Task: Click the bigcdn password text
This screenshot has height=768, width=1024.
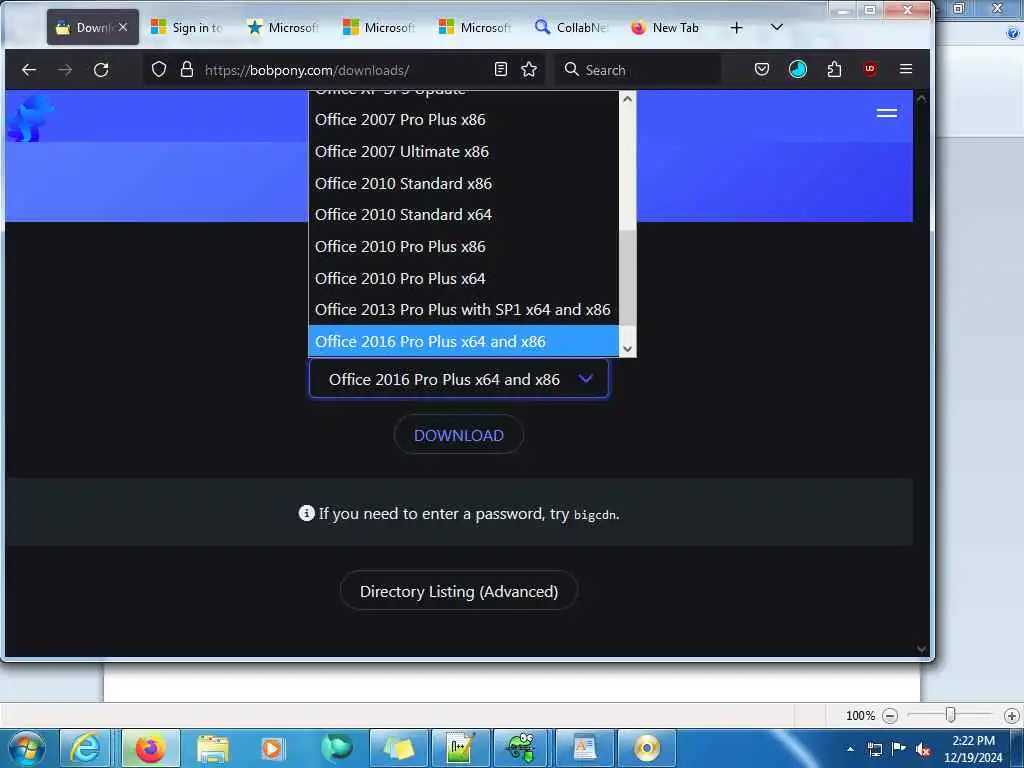Action: click(x=595, y=515)
